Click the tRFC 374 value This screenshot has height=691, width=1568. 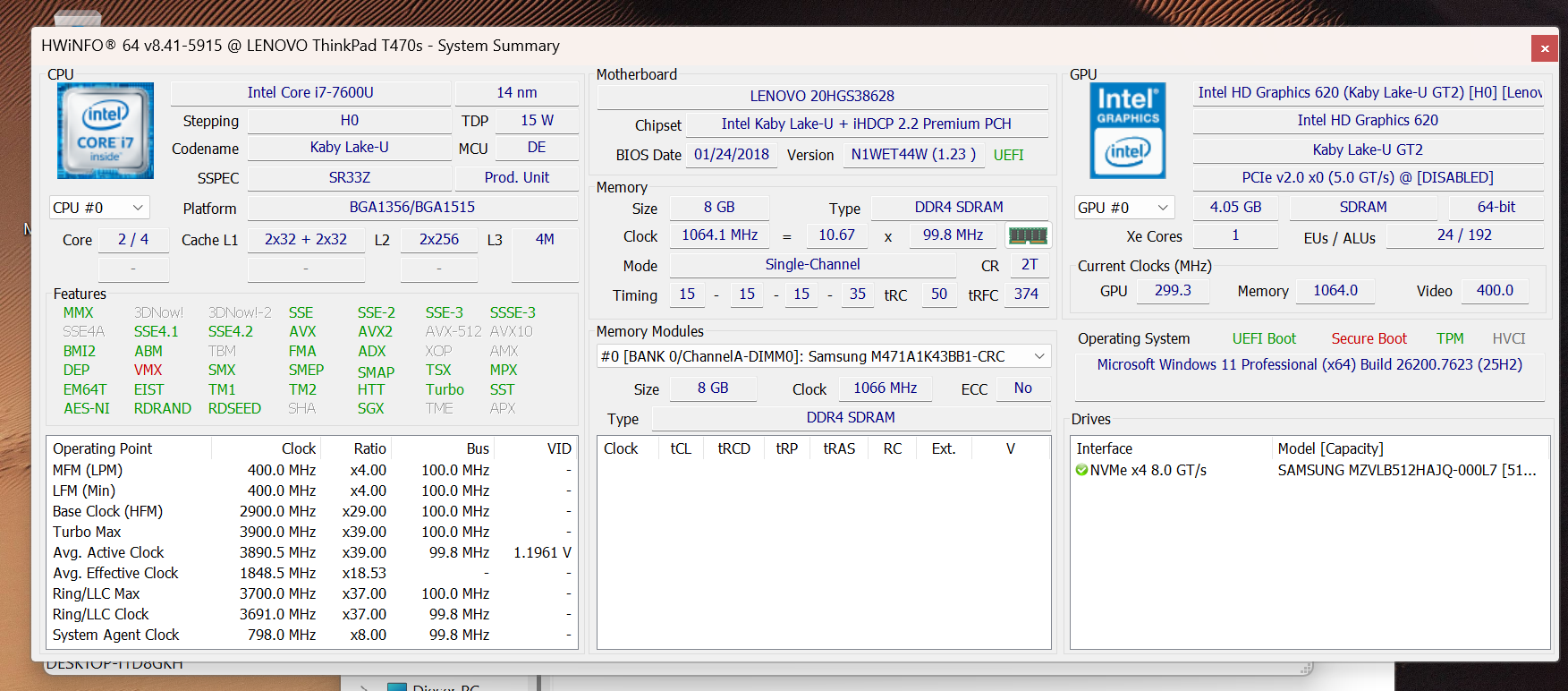click(1026, 294)
